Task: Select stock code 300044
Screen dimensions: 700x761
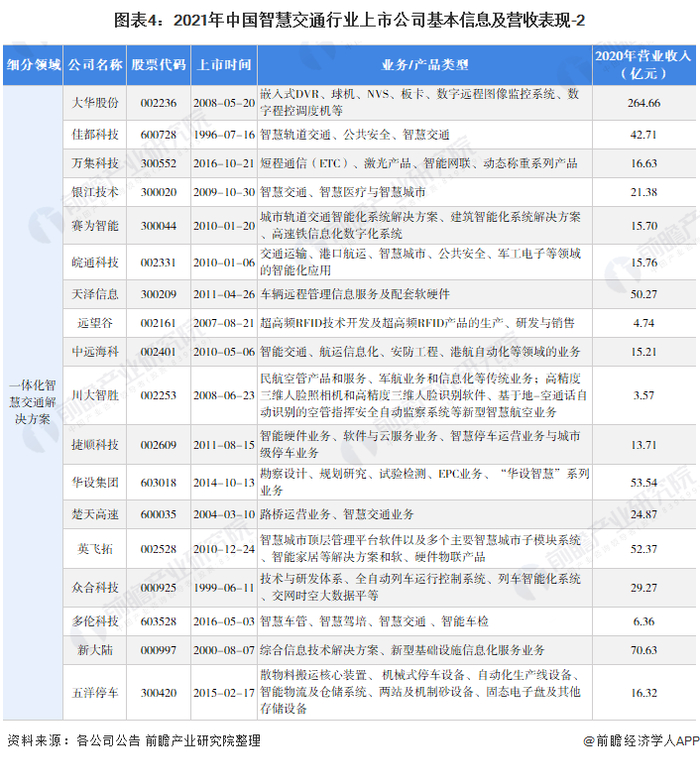Action: (x=158, y=226)
